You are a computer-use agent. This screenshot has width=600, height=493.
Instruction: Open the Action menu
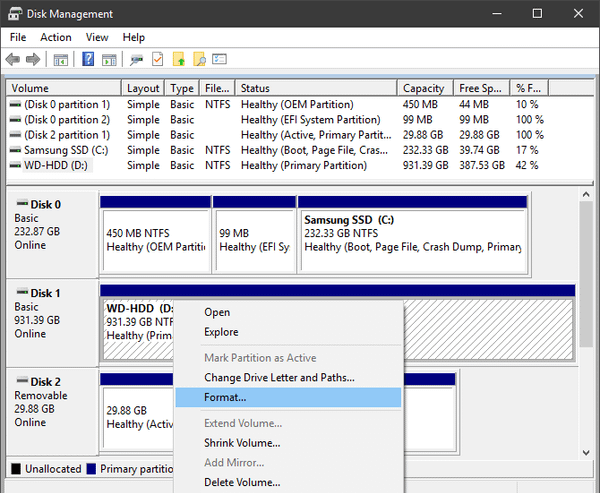(56, 38)
